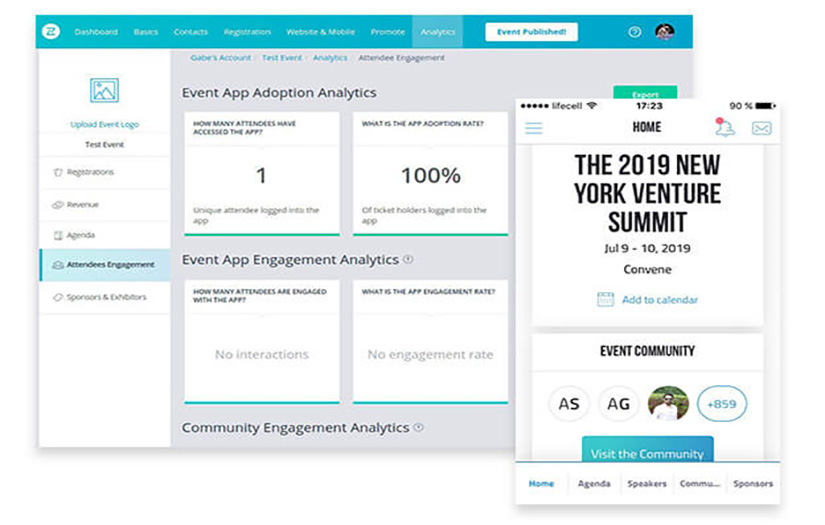Click the 'Jul 9 - 10, 2019' date
Image resolution: width=825 pixels, height=525 pixels.
[x=647, y=248]
